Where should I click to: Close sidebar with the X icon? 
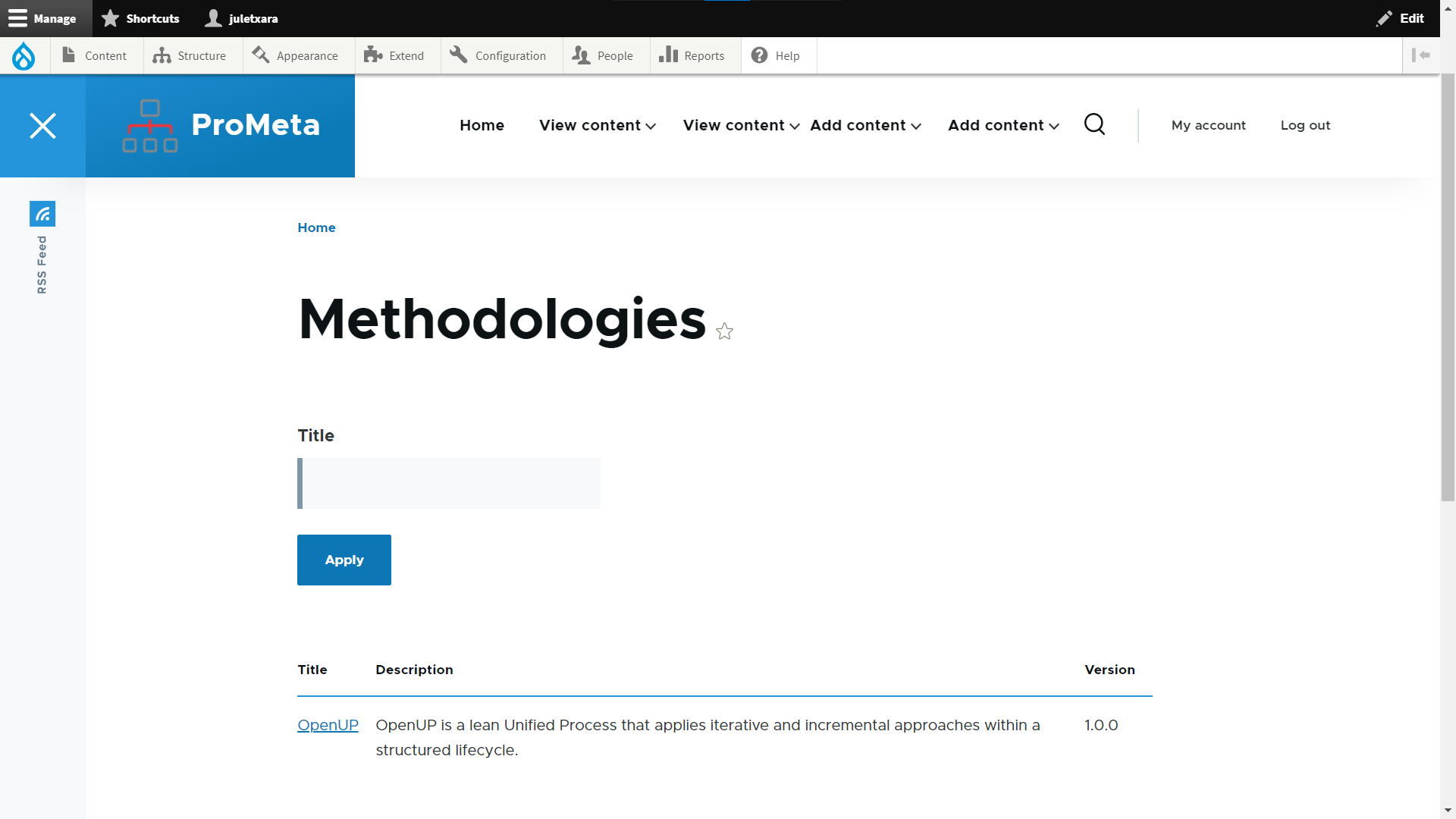42,126
